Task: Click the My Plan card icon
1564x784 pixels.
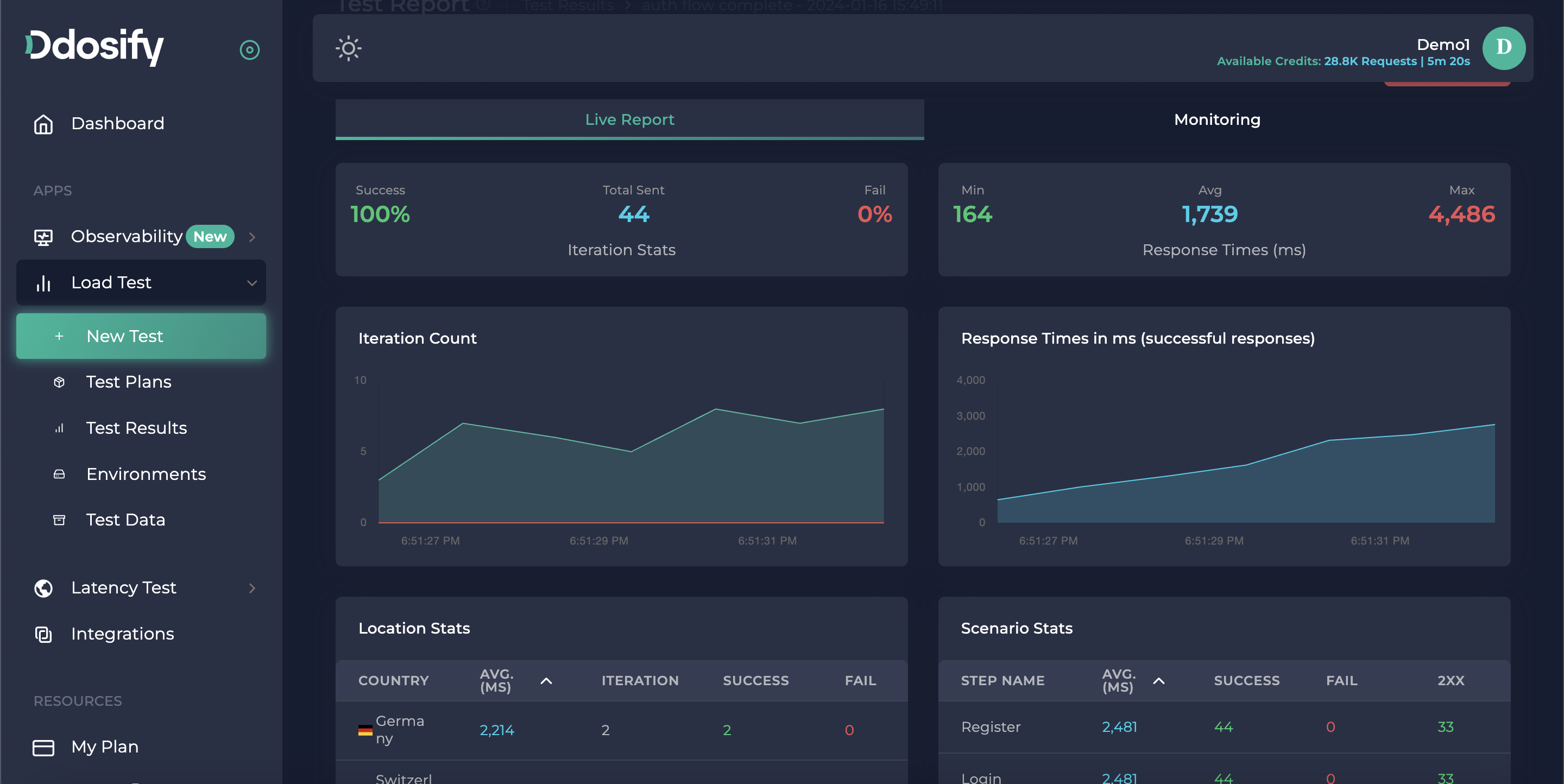Action: (43, 747)
